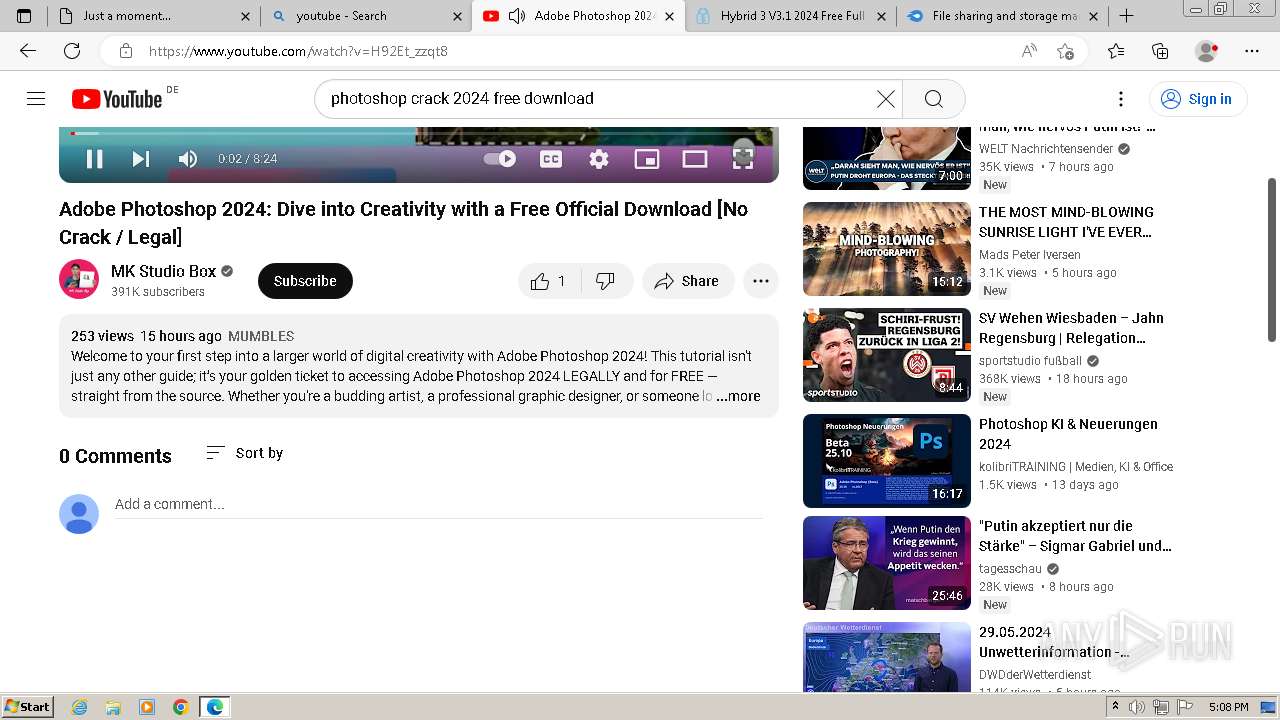The width and height of the screenshot is (1280, 720).
Task: Open the system tray volume icon
Action: 1137,707
